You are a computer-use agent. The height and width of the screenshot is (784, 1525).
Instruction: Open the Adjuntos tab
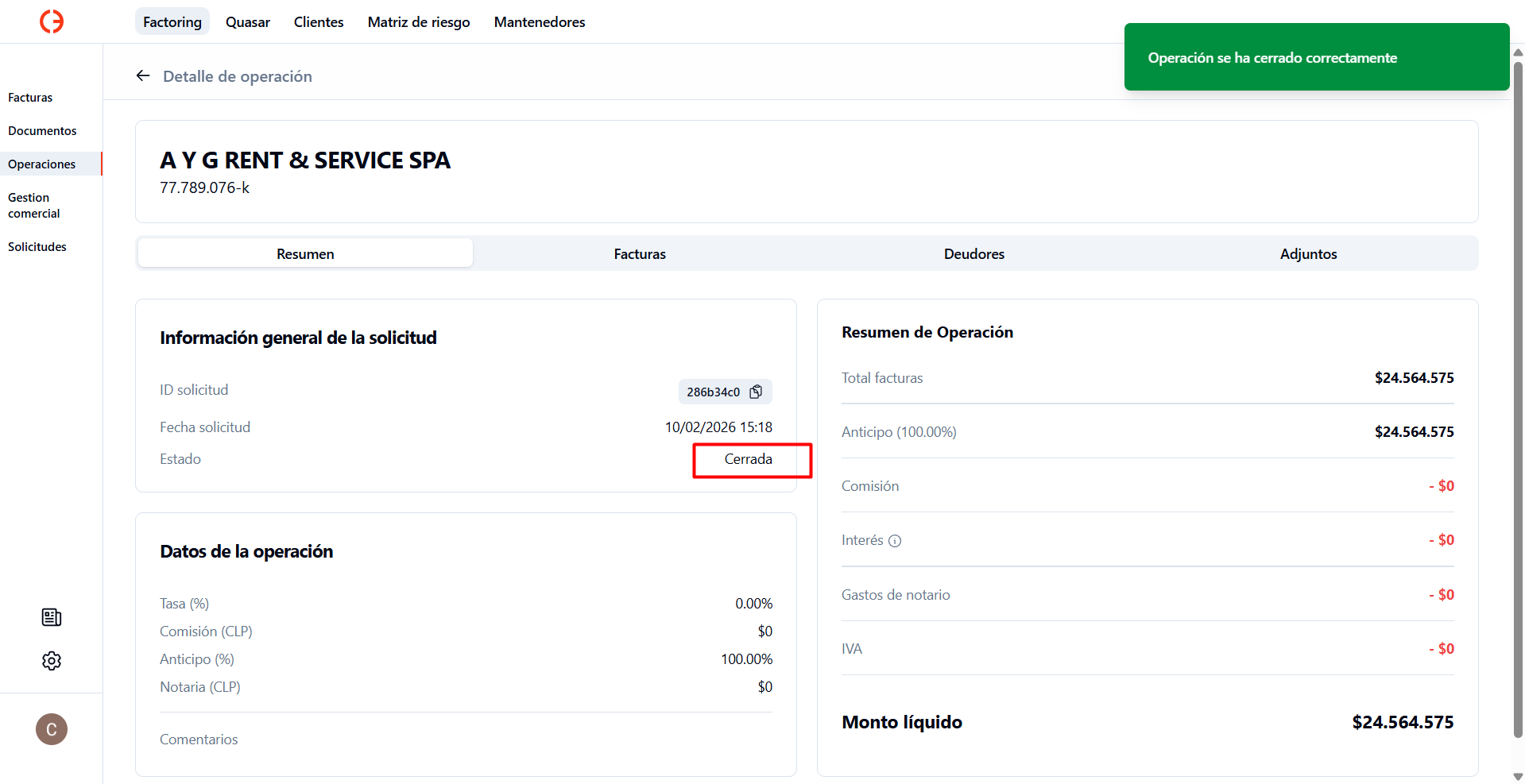[x=1308, y=253]
